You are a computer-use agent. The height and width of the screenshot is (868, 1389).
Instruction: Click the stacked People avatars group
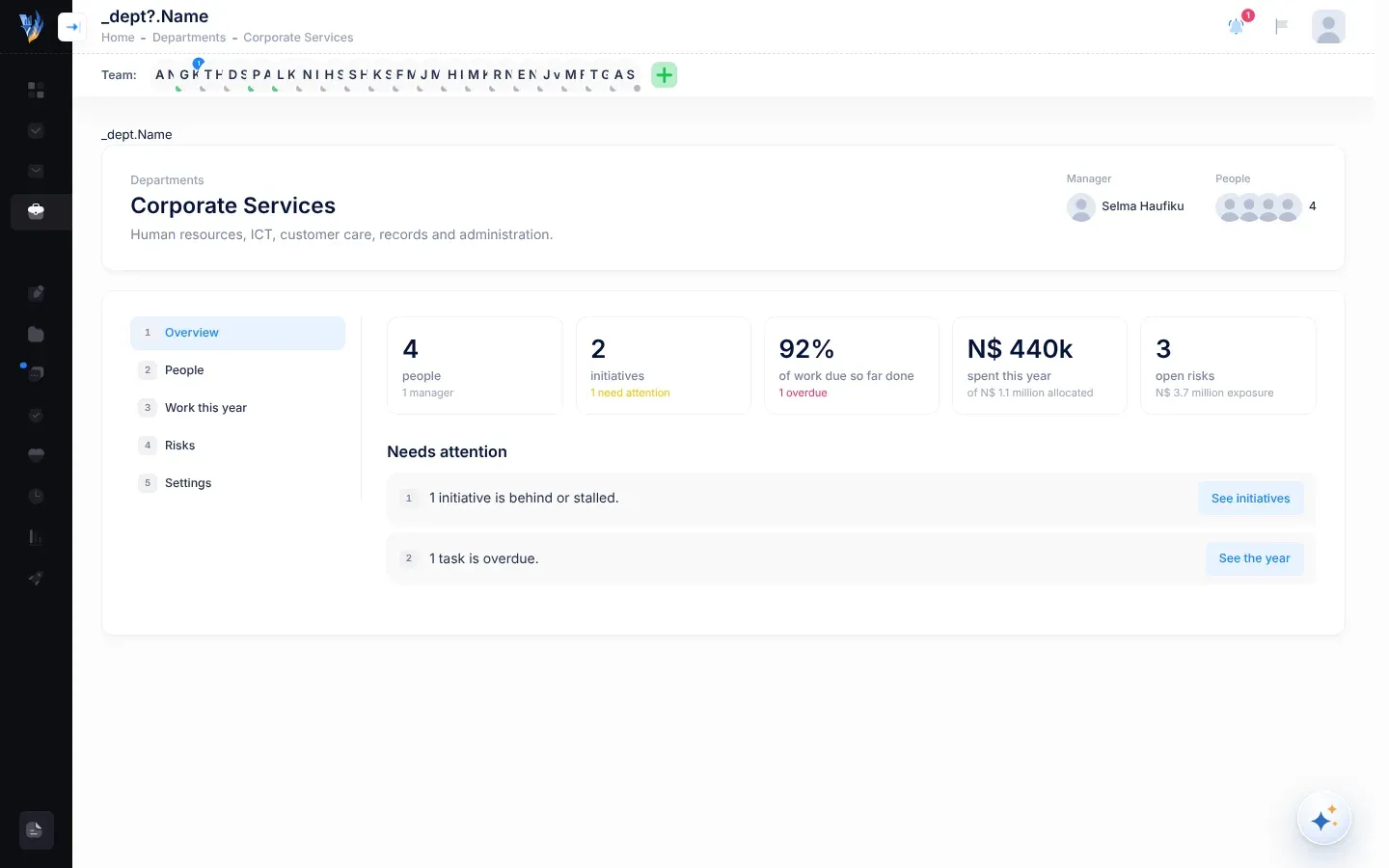(1259, 206)
